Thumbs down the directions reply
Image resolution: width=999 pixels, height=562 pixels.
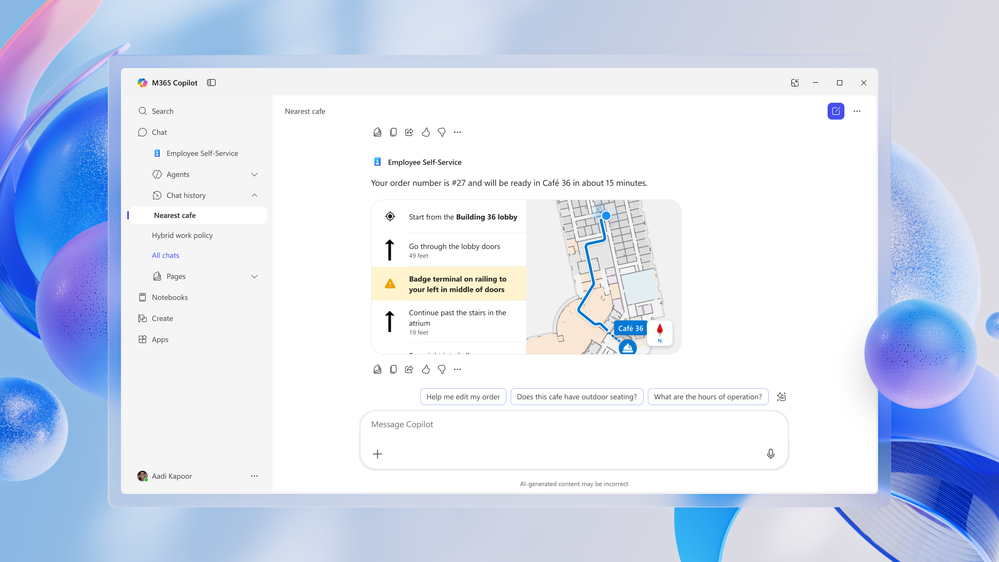(x=442, y=369)
